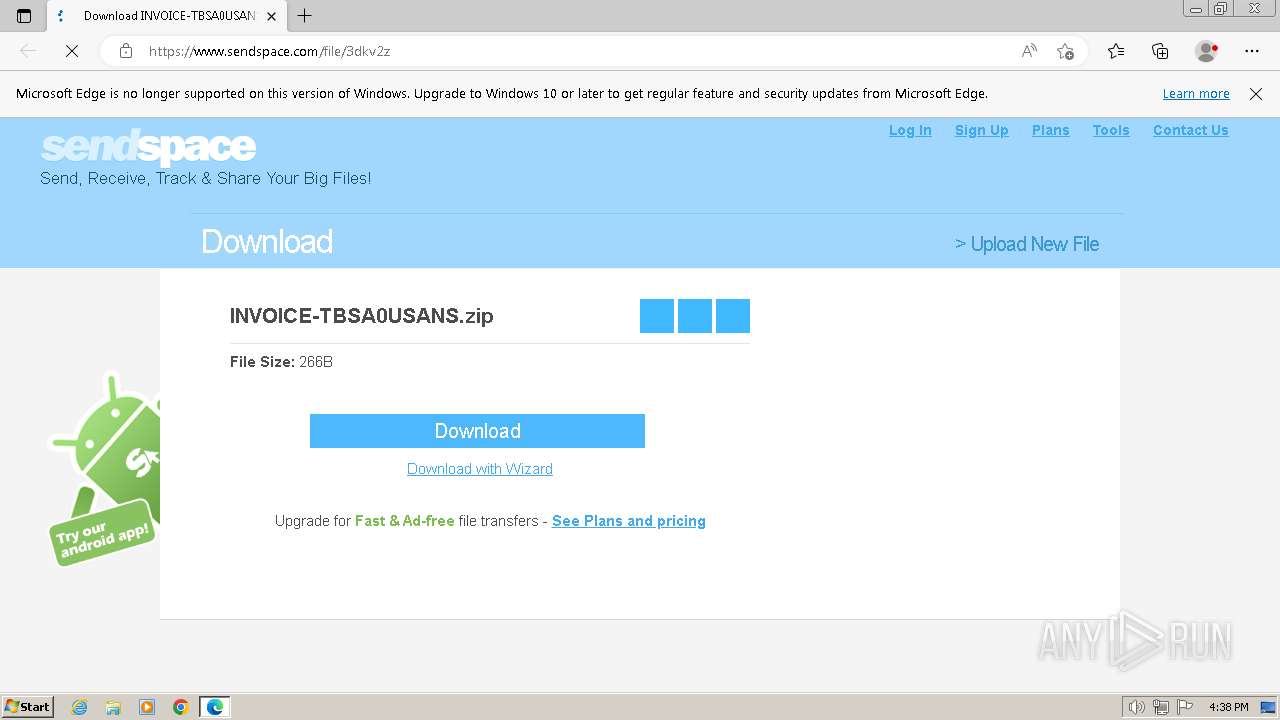The width and height of the screenshot is (1280, 720).
Task: Open Collections panel
Action: pyautogui.click(x=1160, y=51)
